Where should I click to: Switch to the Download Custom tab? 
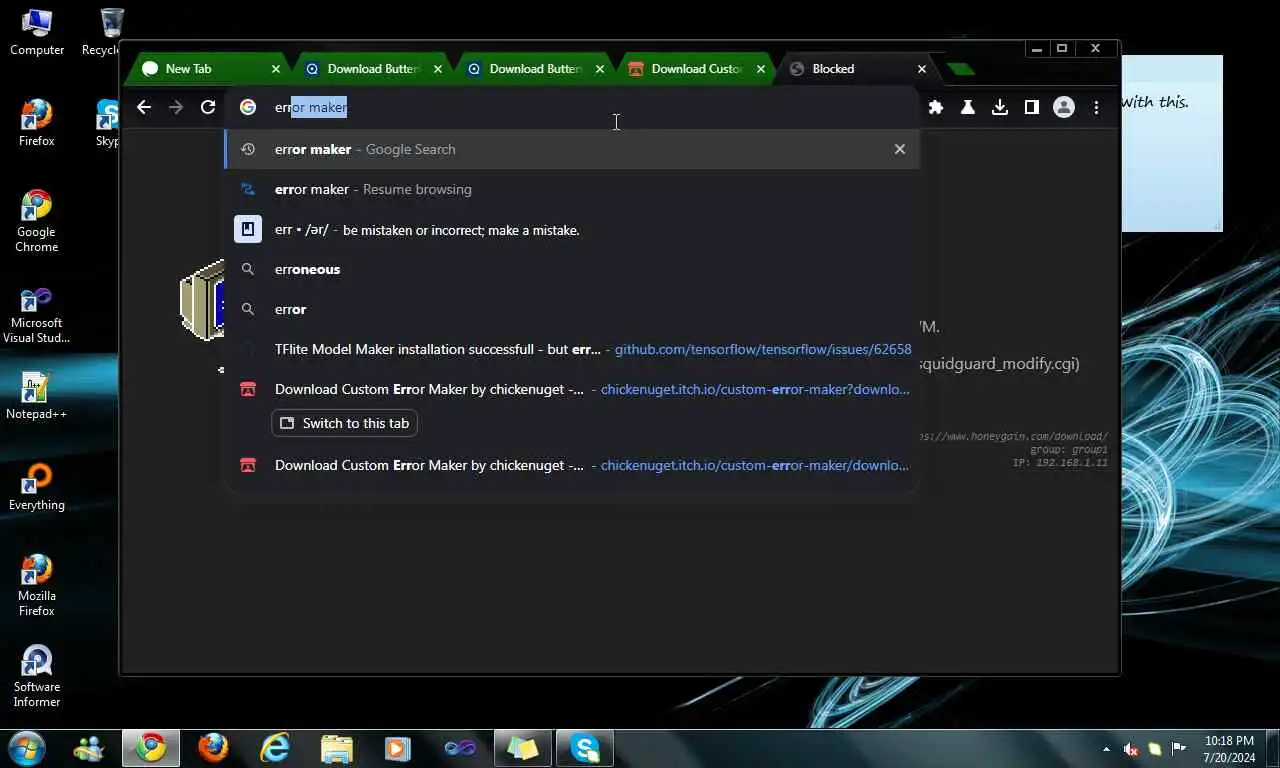(x=697, y=69)
